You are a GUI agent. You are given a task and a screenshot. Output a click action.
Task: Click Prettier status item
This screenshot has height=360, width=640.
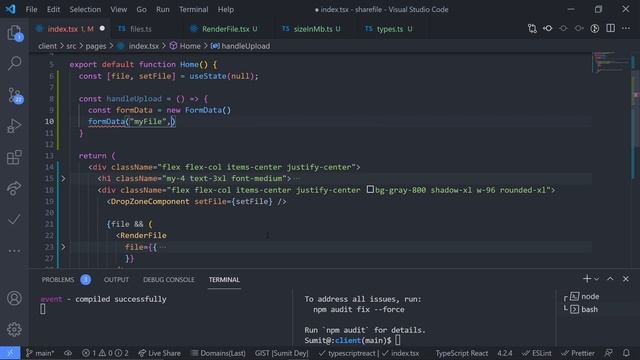[578, 353]
